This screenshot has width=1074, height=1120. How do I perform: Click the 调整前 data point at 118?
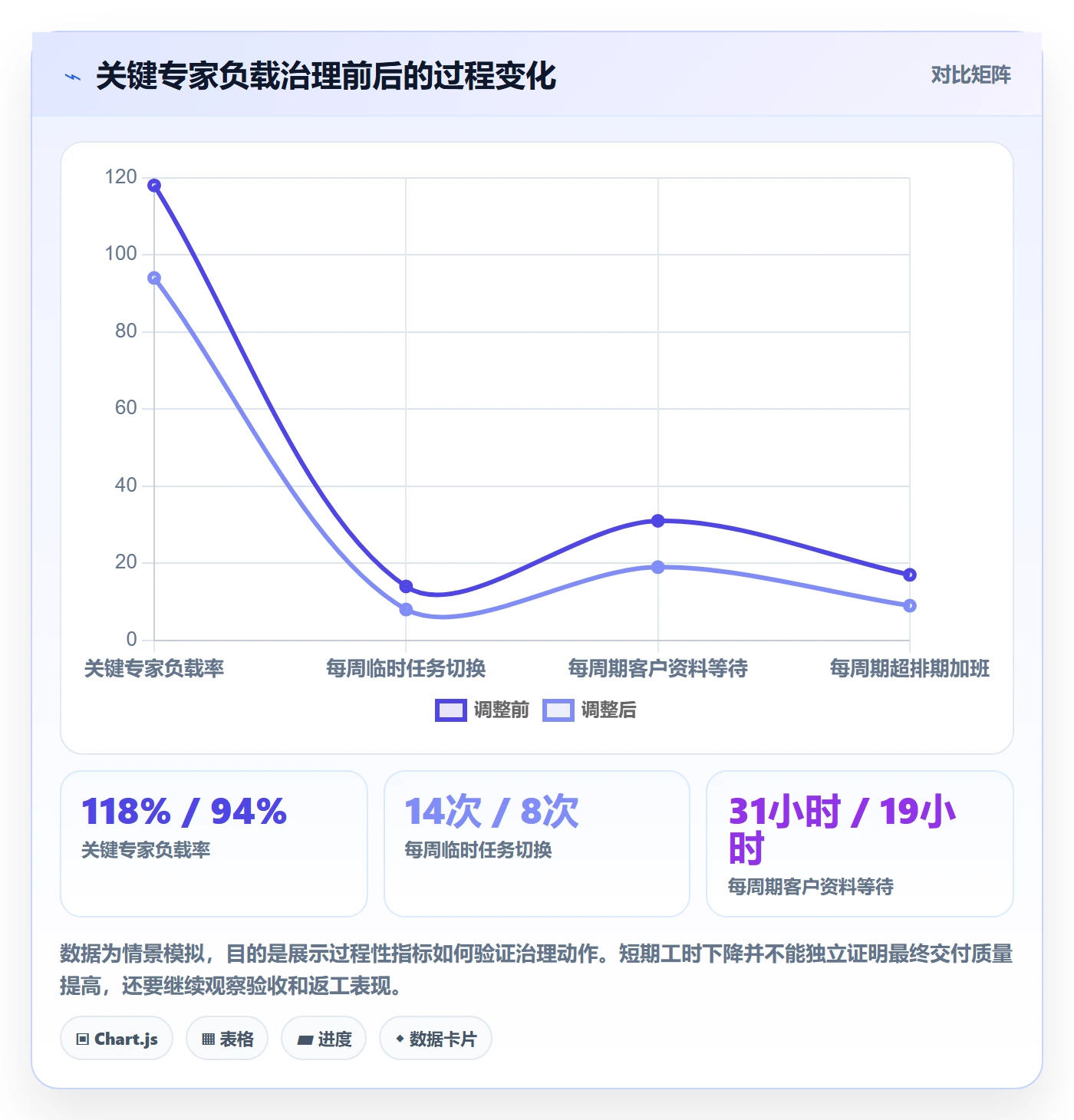pyautogui.click(x=154, y=186)
